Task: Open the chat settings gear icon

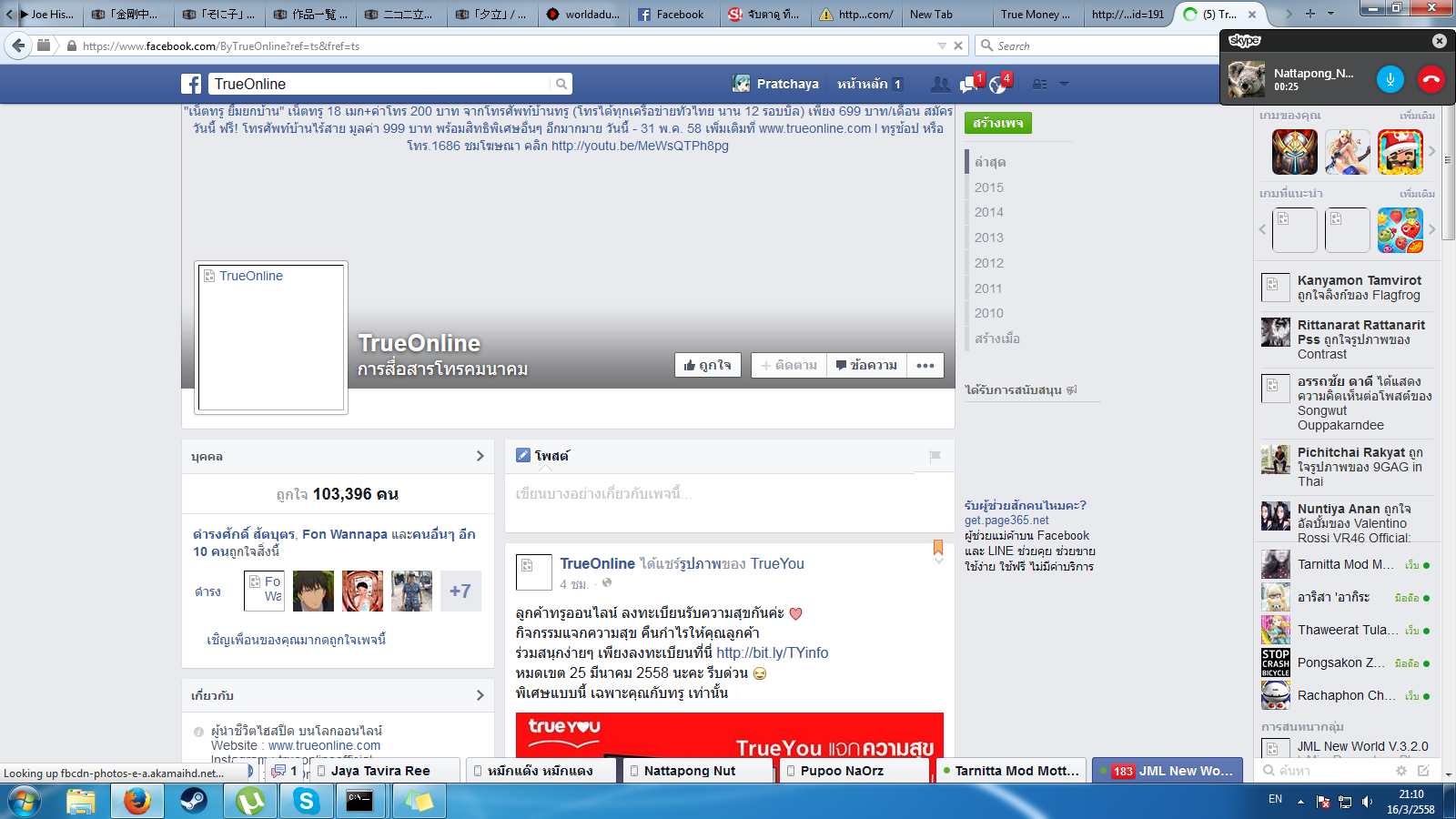Action: [x=1401, y=771]
